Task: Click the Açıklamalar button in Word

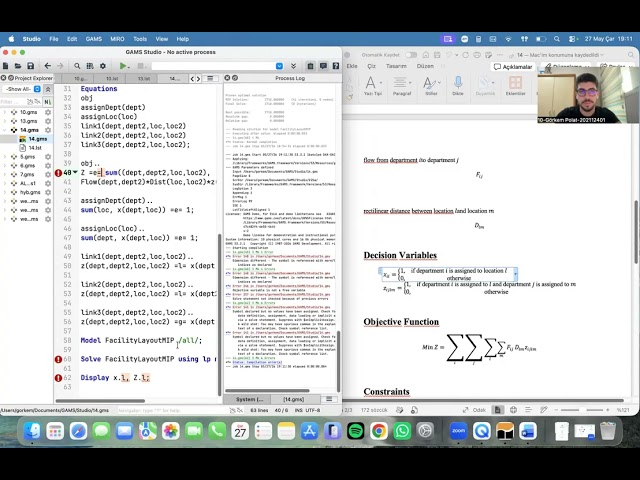Action: tap(513, 67)
